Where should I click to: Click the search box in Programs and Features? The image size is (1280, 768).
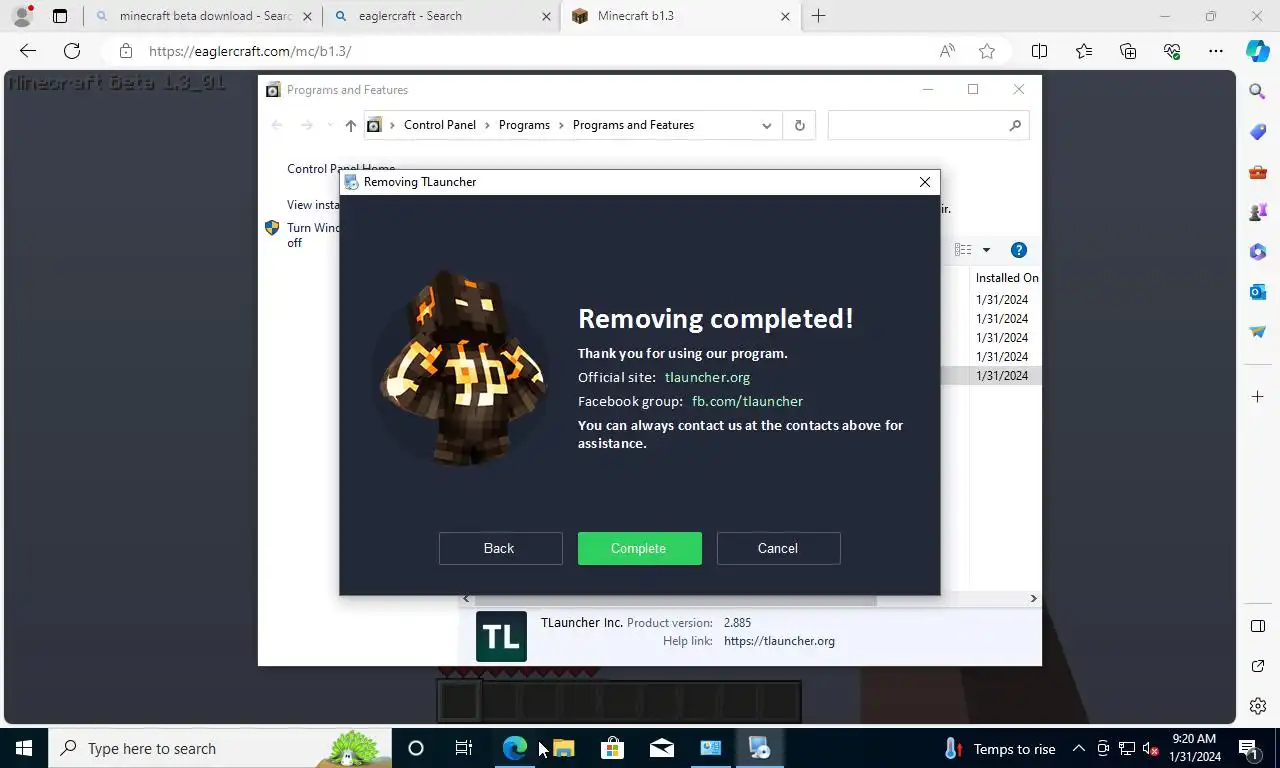(928, 125)
